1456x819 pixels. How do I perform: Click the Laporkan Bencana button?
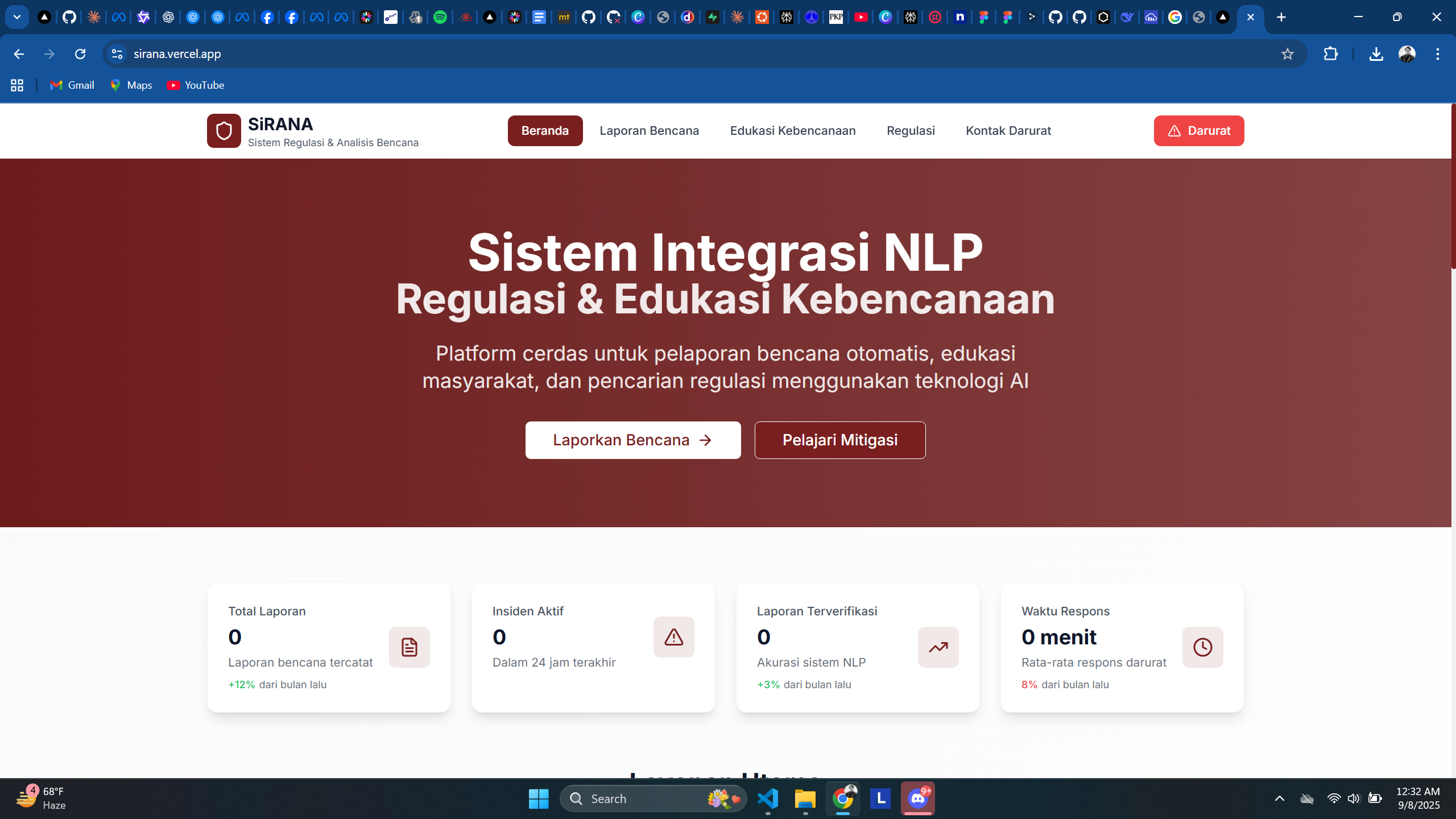(632, 440)
